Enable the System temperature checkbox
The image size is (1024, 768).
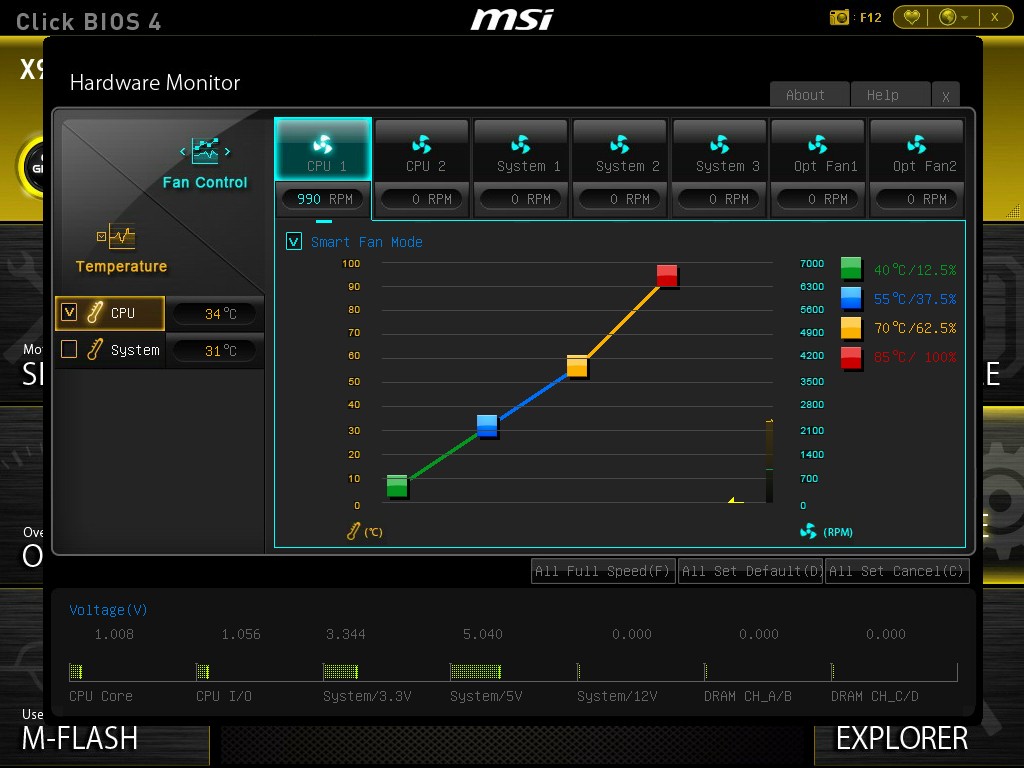point(69,350)
